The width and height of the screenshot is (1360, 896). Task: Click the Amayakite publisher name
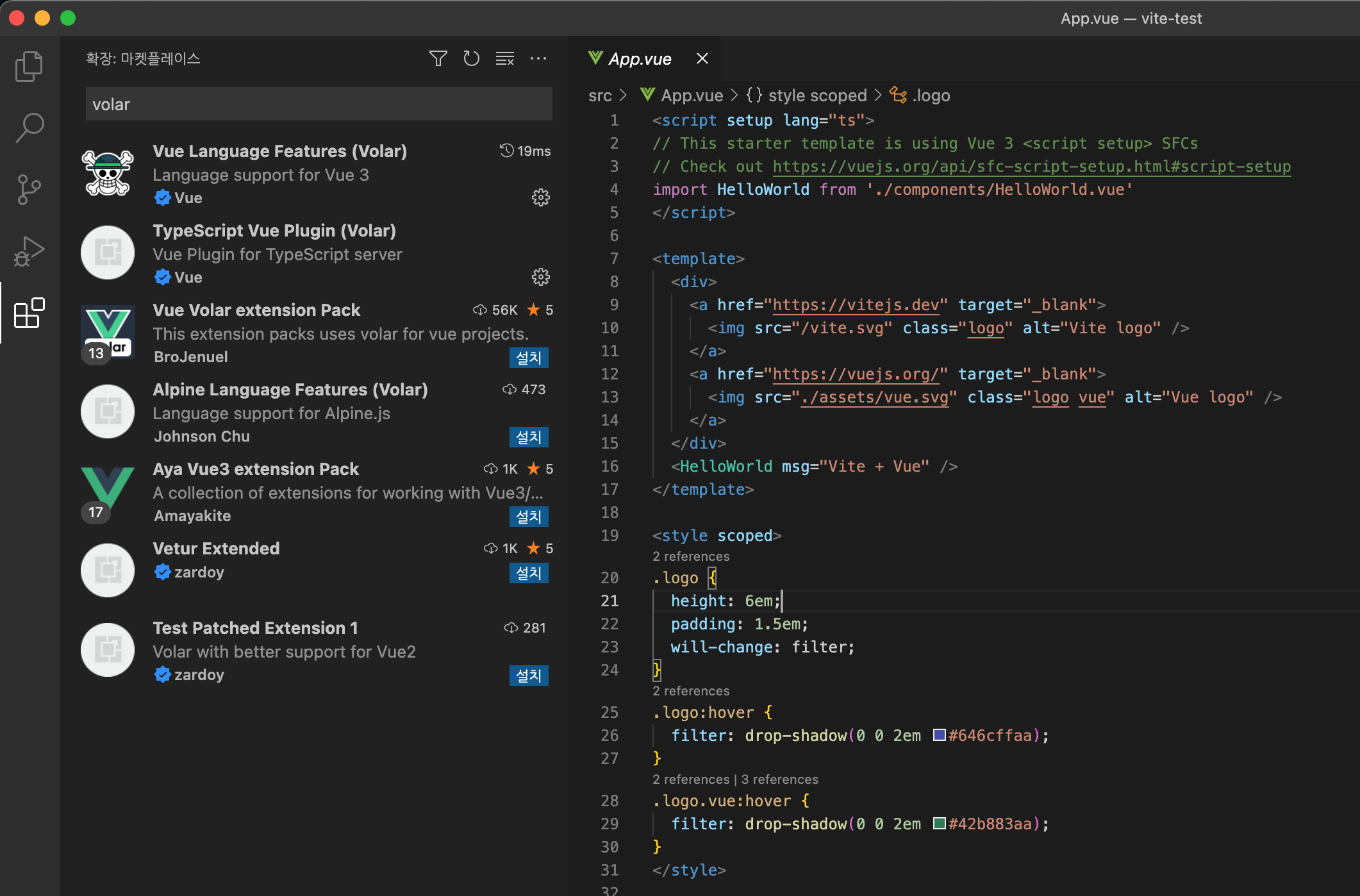192,516
